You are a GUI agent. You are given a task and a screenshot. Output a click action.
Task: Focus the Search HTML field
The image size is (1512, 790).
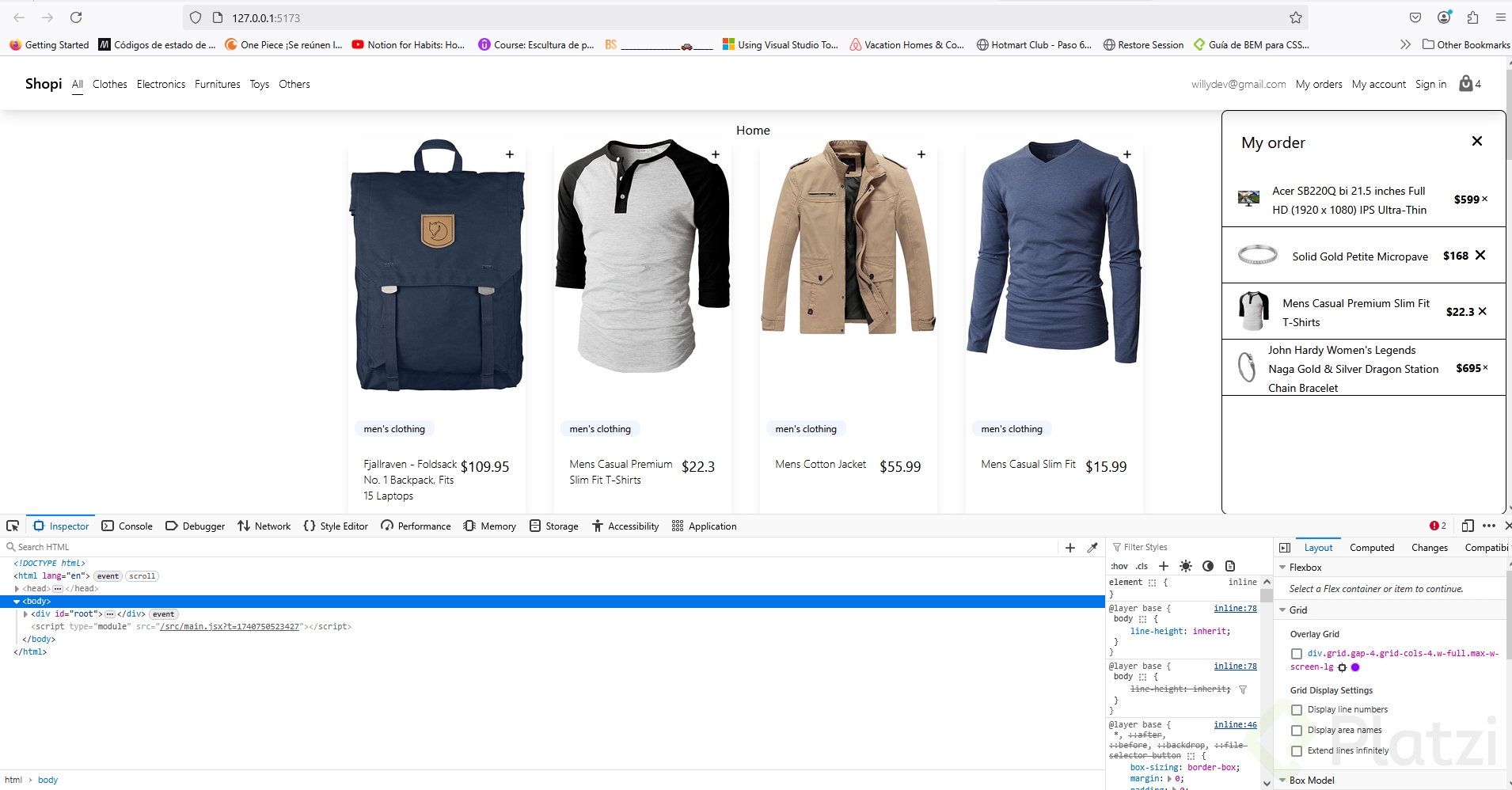pyautogui.click(x=530, y=547)
